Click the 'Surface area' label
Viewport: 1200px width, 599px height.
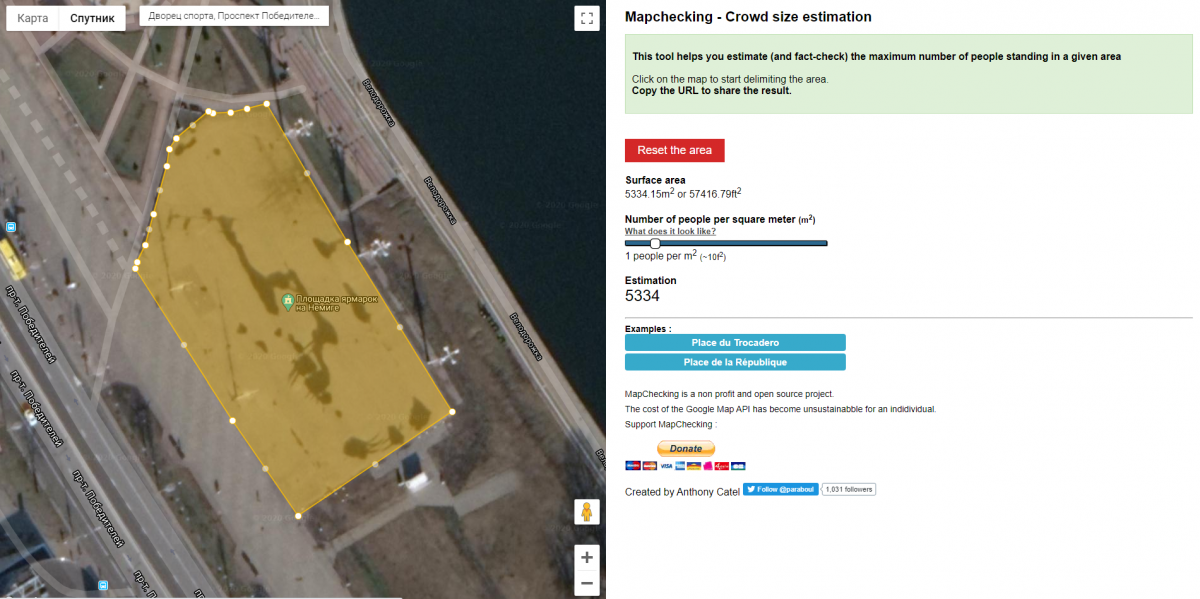point(655,180)
